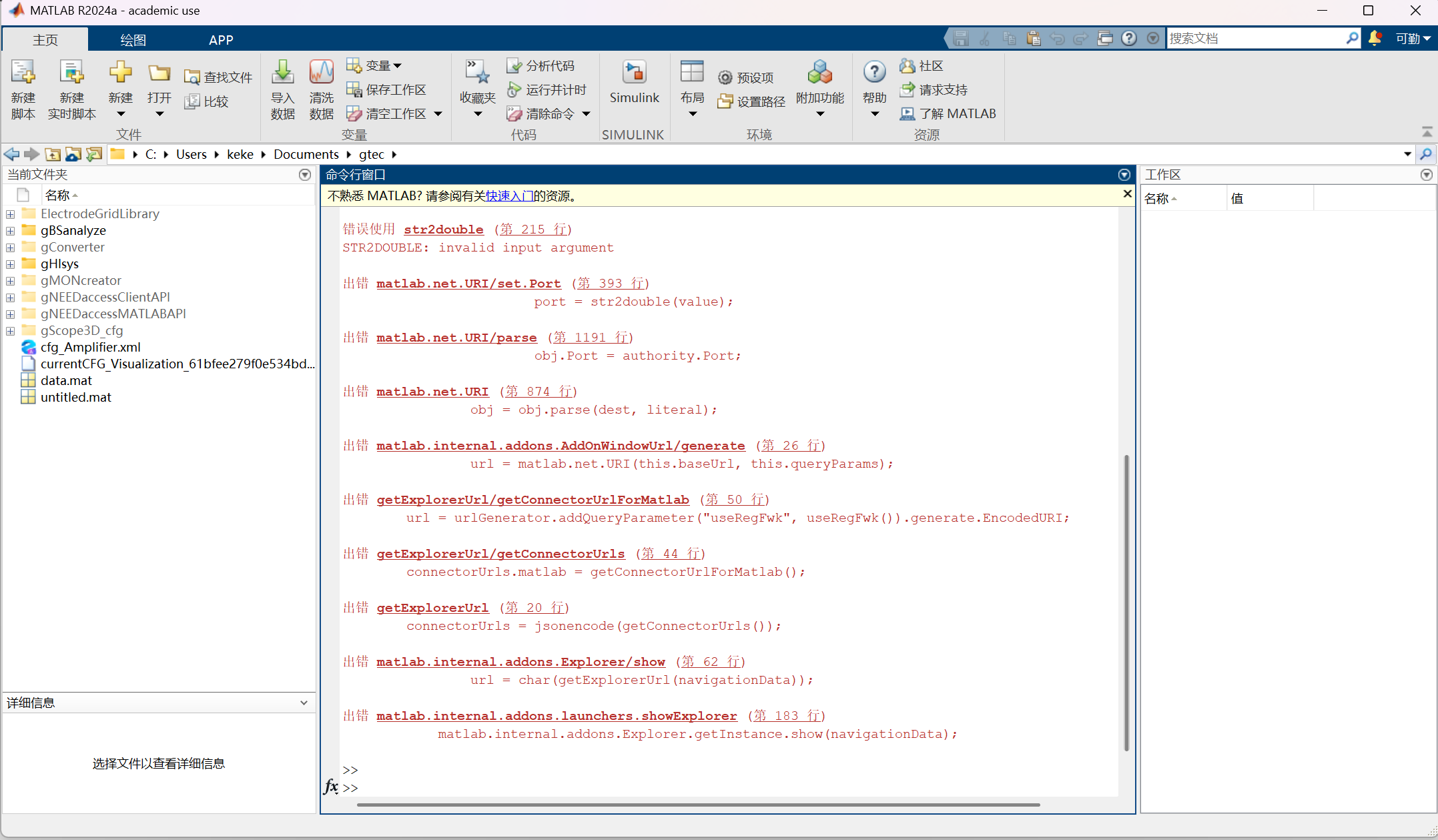Click the Analyze Code icon

point(514,65)
